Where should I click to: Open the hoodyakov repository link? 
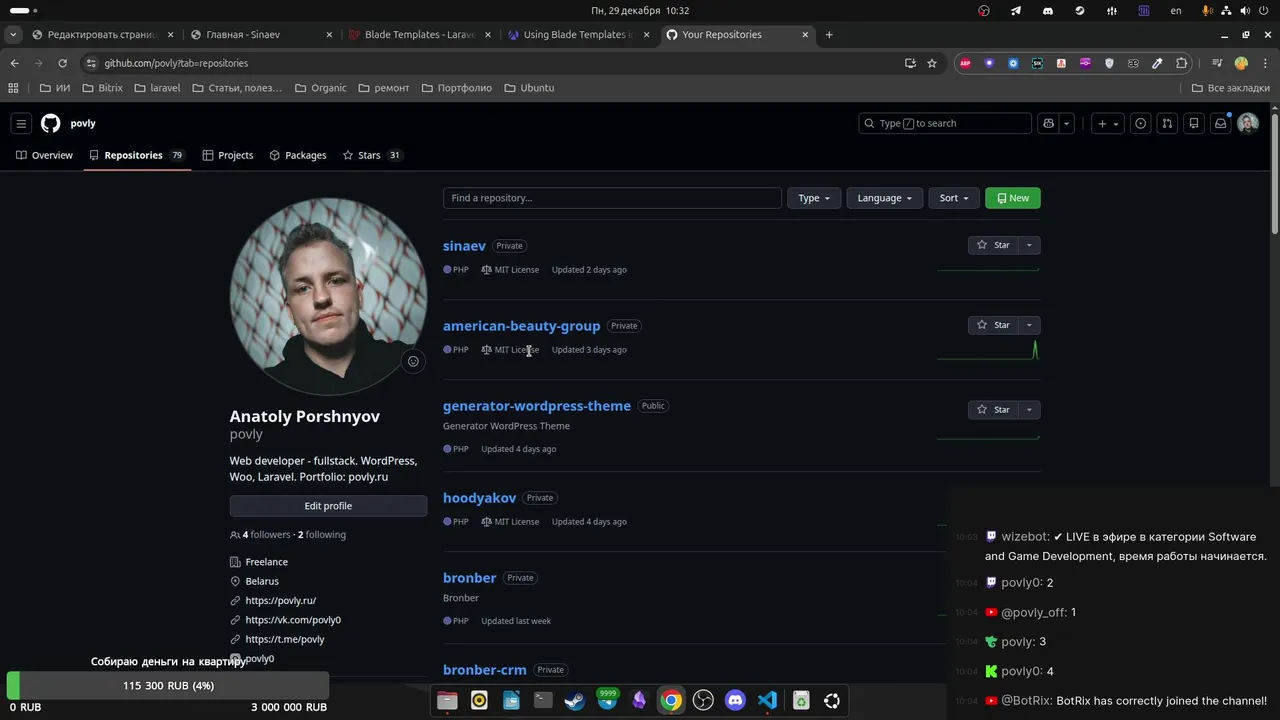coord(479,498)
